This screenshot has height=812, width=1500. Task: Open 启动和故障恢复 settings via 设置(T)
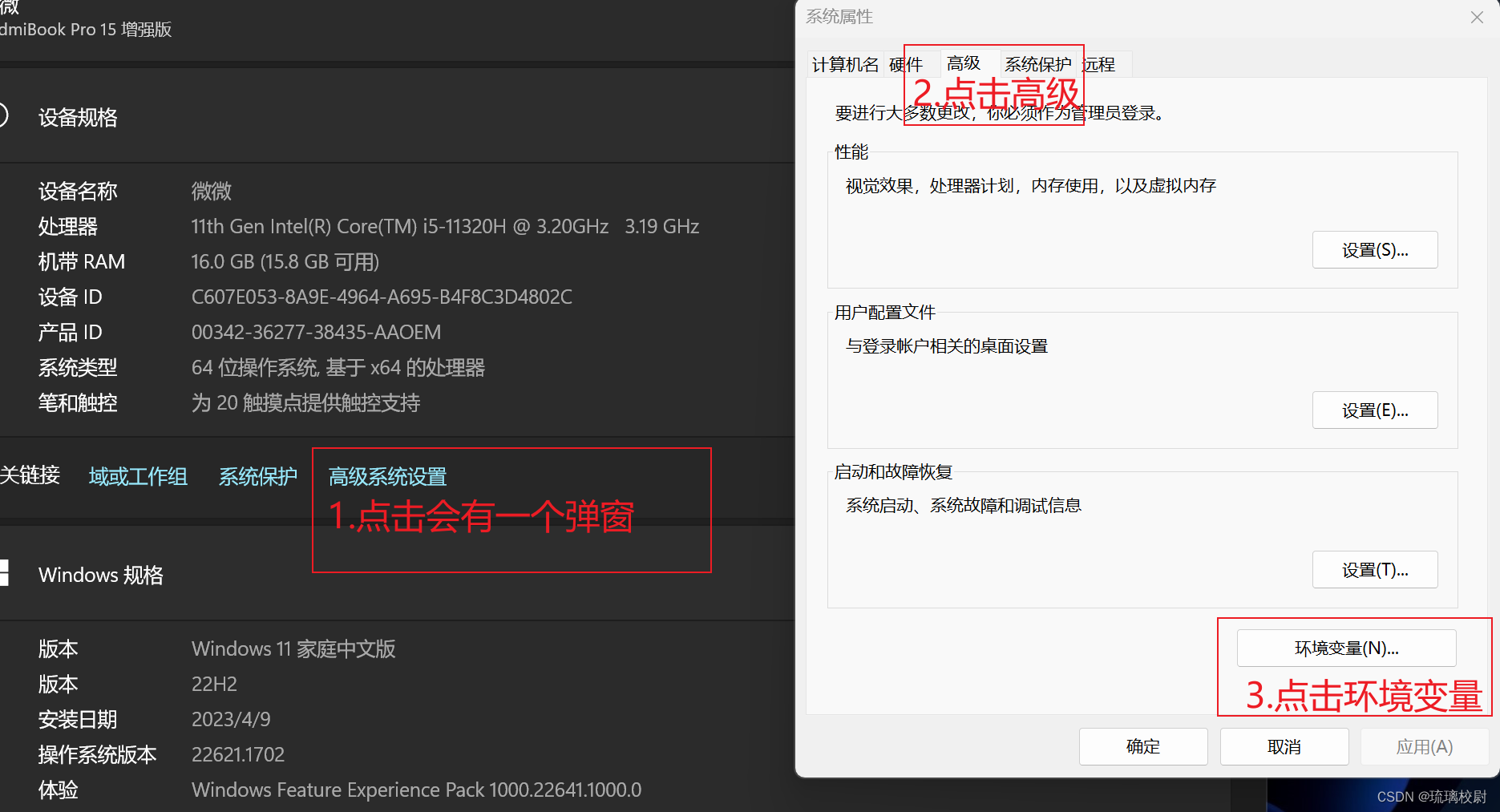1374,569
